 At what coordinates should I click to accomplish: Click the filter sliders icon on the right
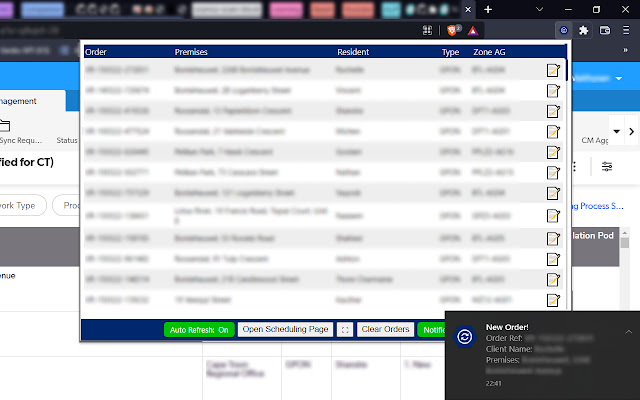click(606, 166)
